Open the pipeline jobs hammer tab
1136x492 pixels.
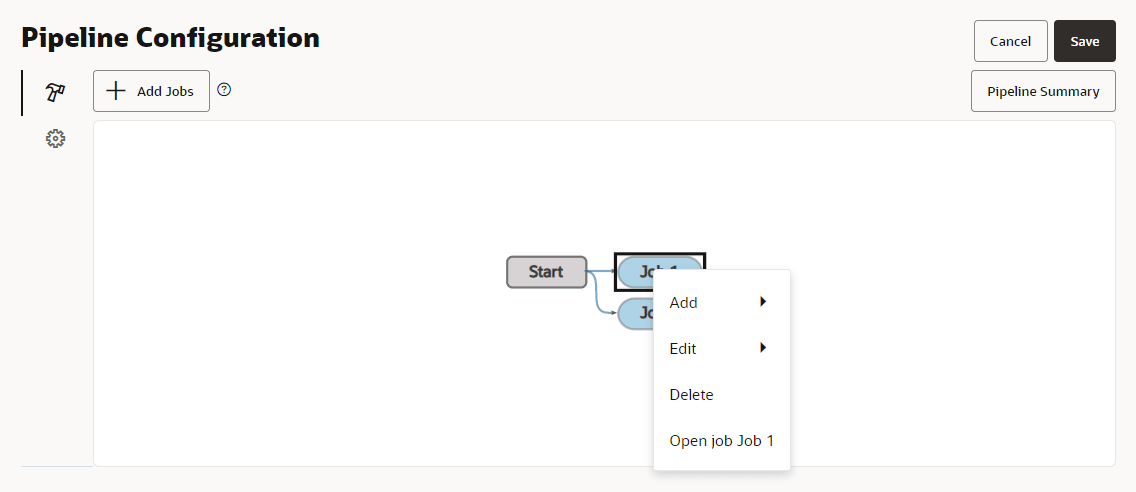(x=55, y=92)
